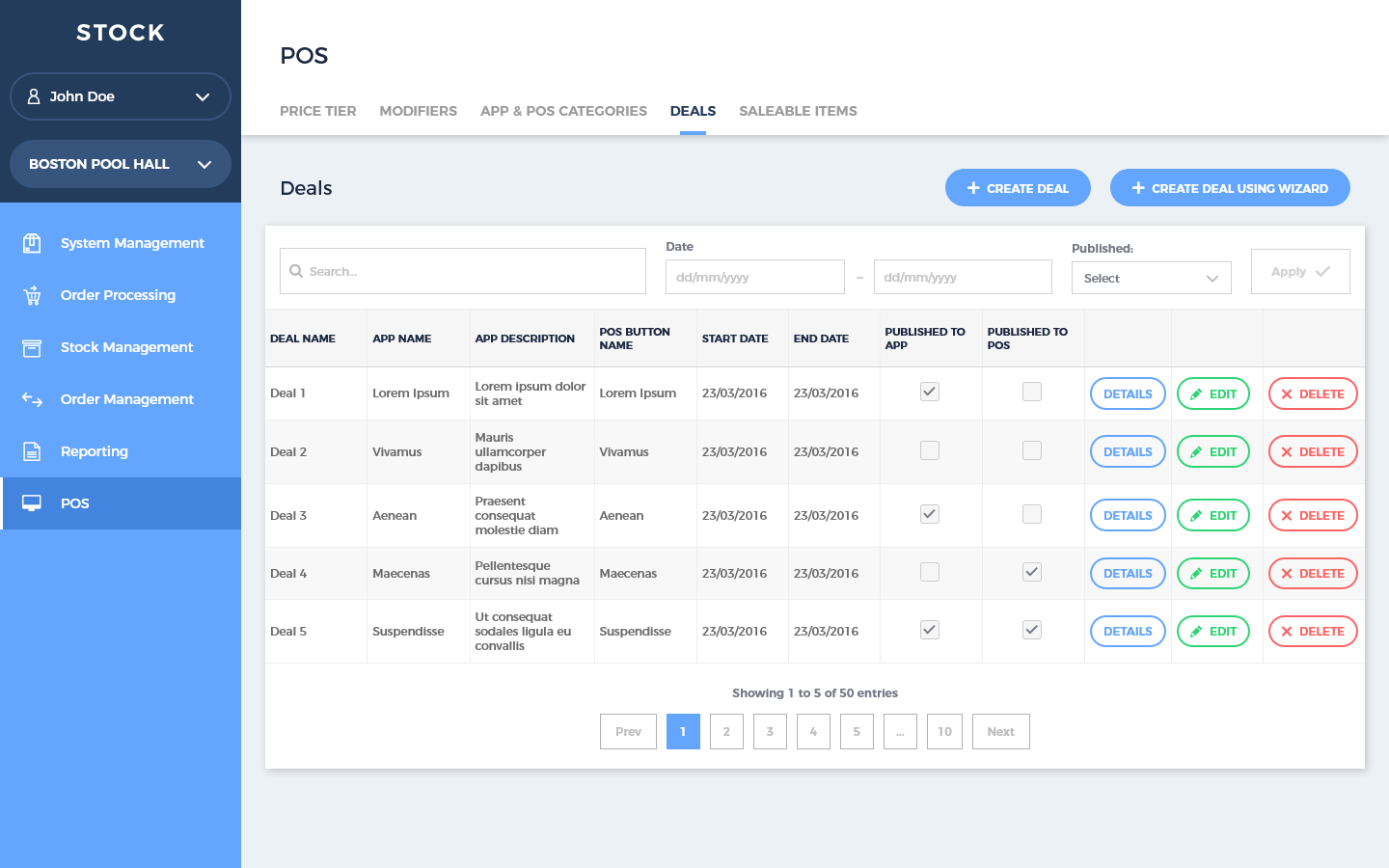This screenshot has width=1389, height=868.
Task: Expand the John Doe user dropdown
Action: point(202,96)
